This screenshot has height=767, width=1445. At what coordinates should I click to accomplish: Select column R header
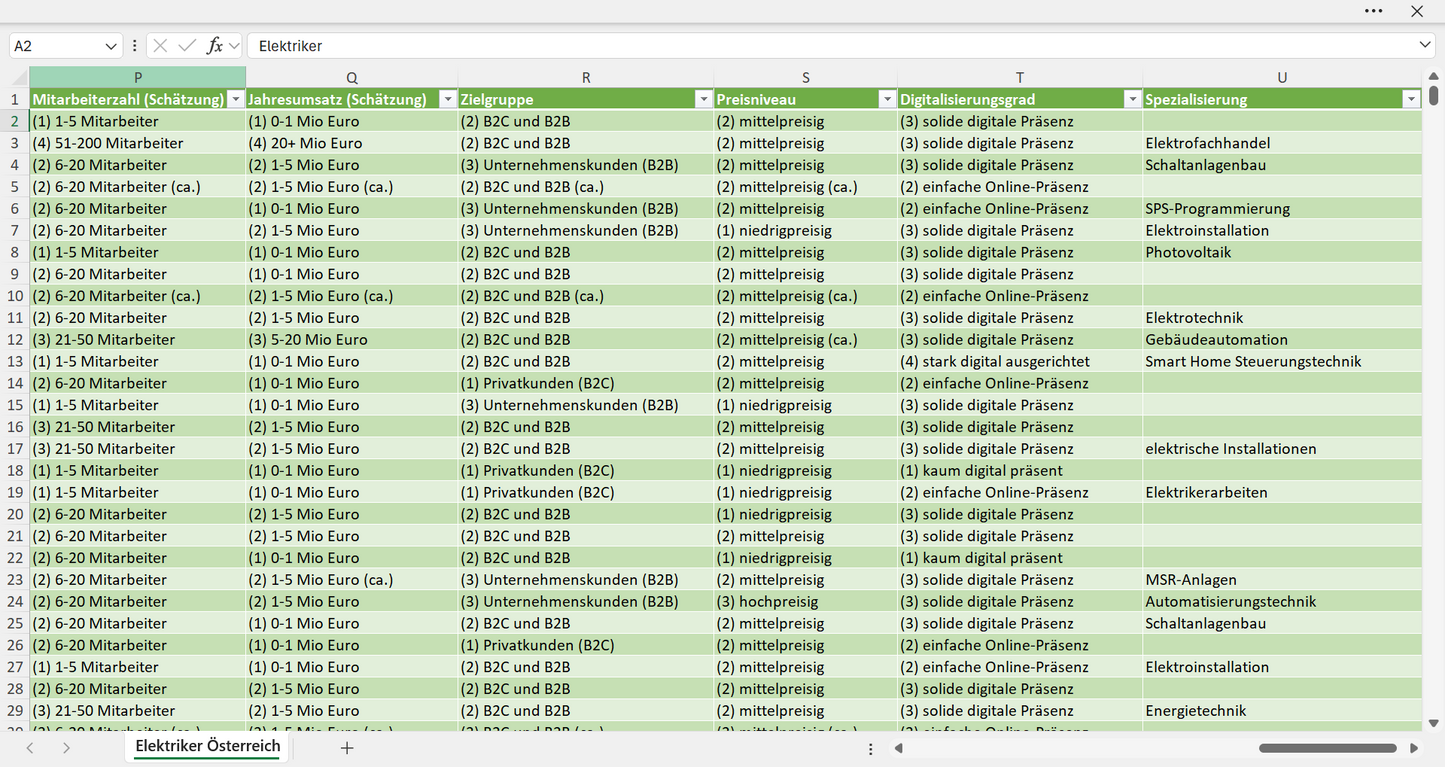[585, 78]
